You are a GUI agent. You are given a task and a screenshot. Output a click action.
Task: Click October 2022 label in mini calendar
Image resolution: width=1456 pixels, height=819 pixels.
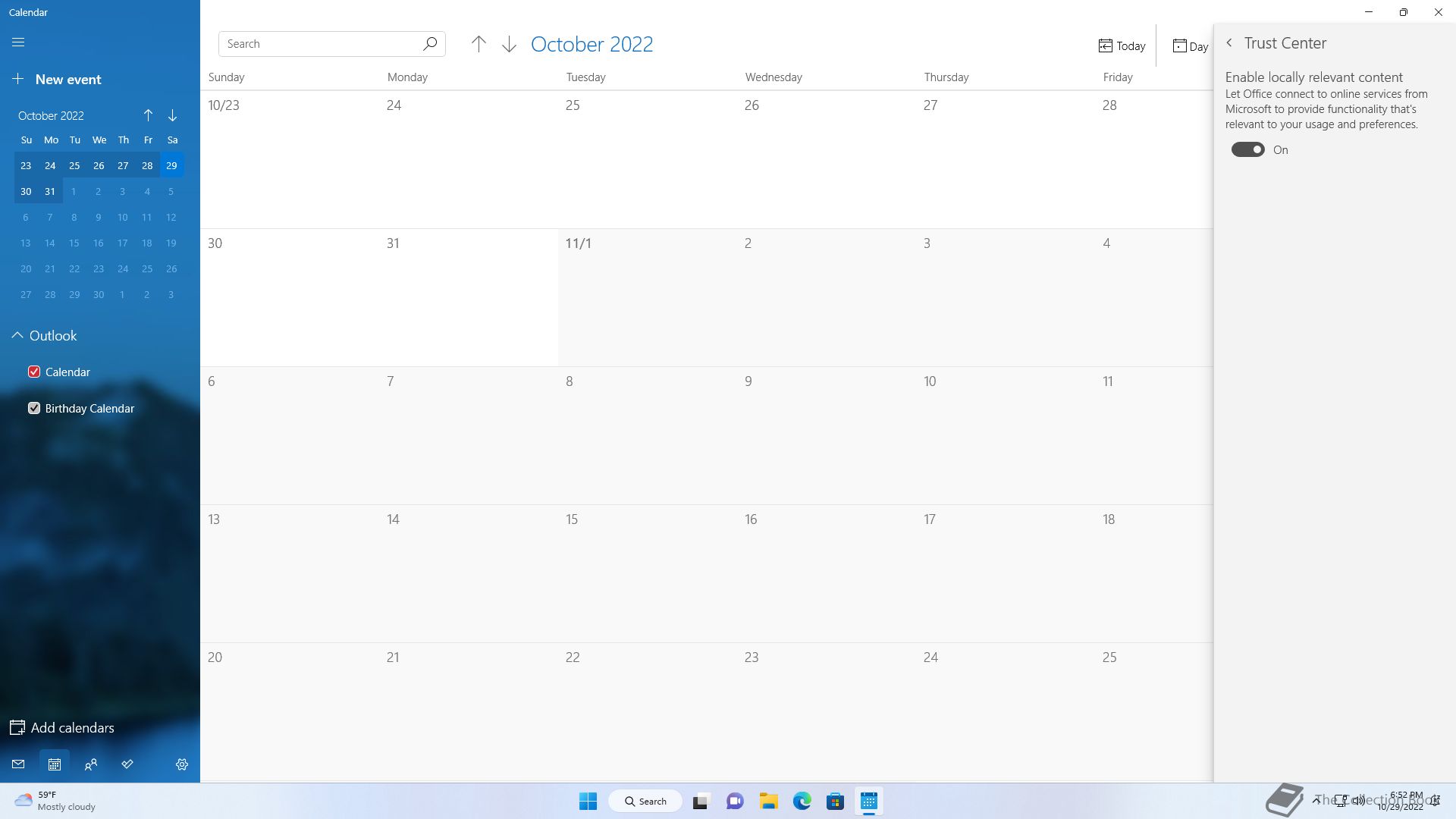51,116
